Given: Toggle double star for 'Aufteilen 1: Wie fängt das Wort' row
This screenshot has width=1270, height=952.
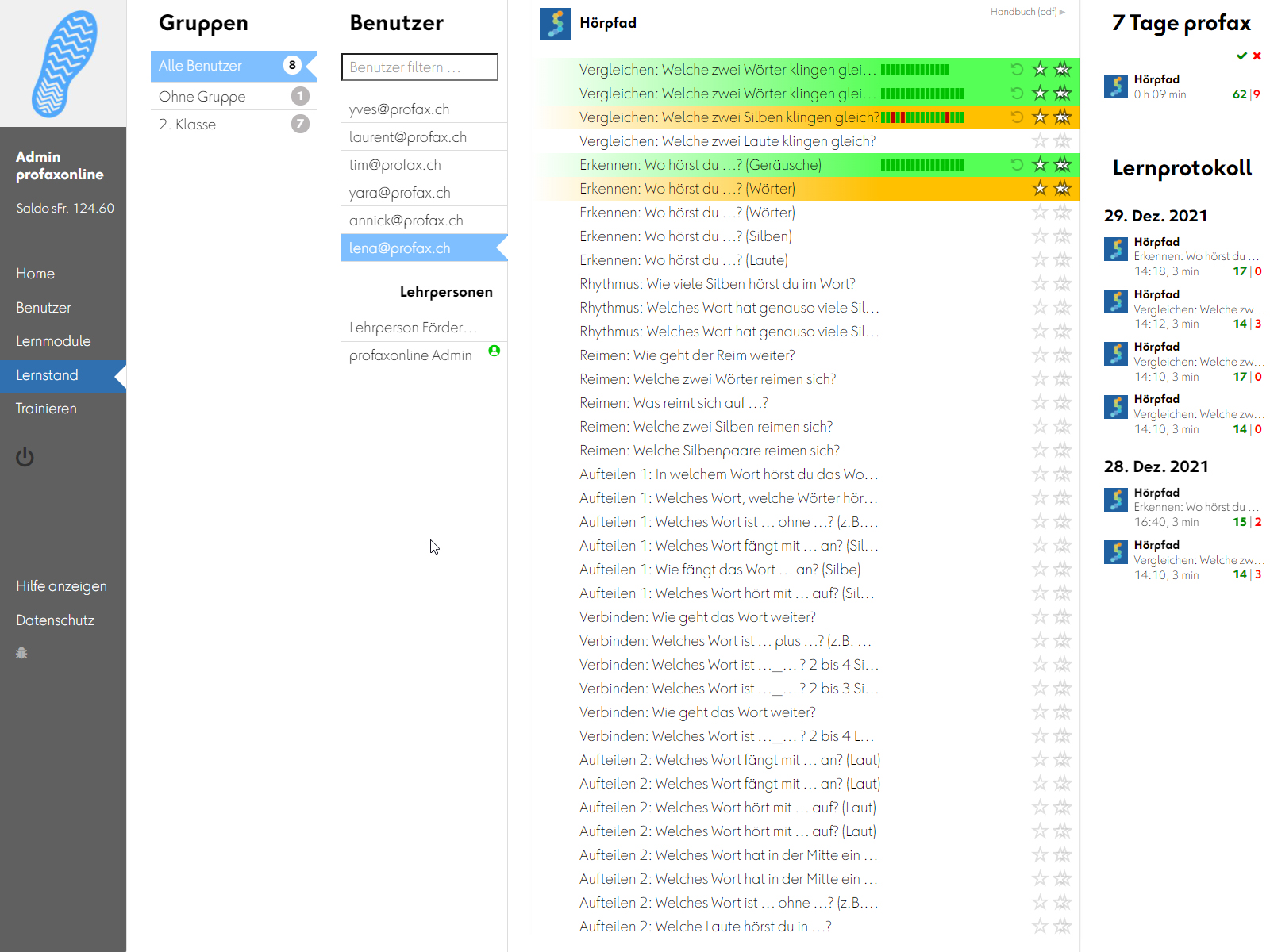Looking at the screenshot, I should pos(1063,570).
